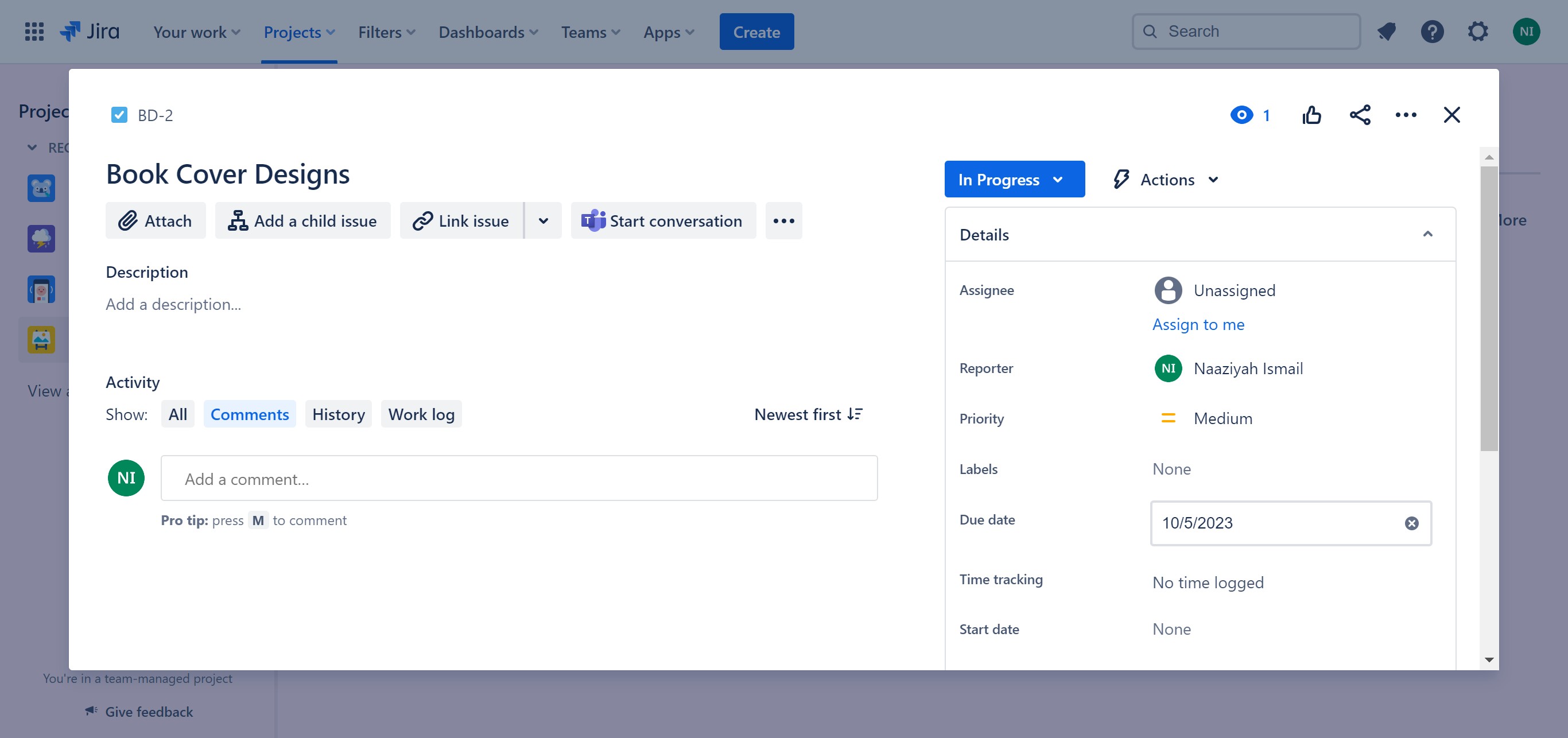Open the settings gear icon
This screenshot has width=1568, height=738.
1478,32
